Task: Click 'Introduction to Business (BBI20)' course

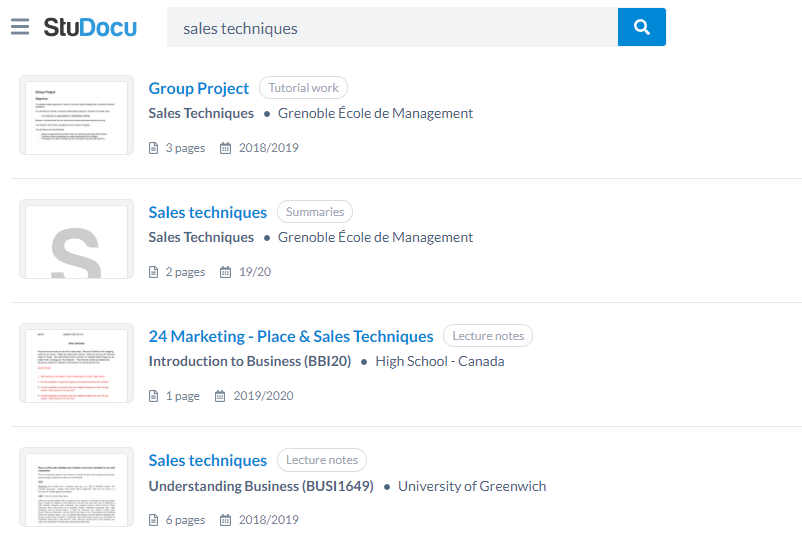Action: [x=250, y=362]
